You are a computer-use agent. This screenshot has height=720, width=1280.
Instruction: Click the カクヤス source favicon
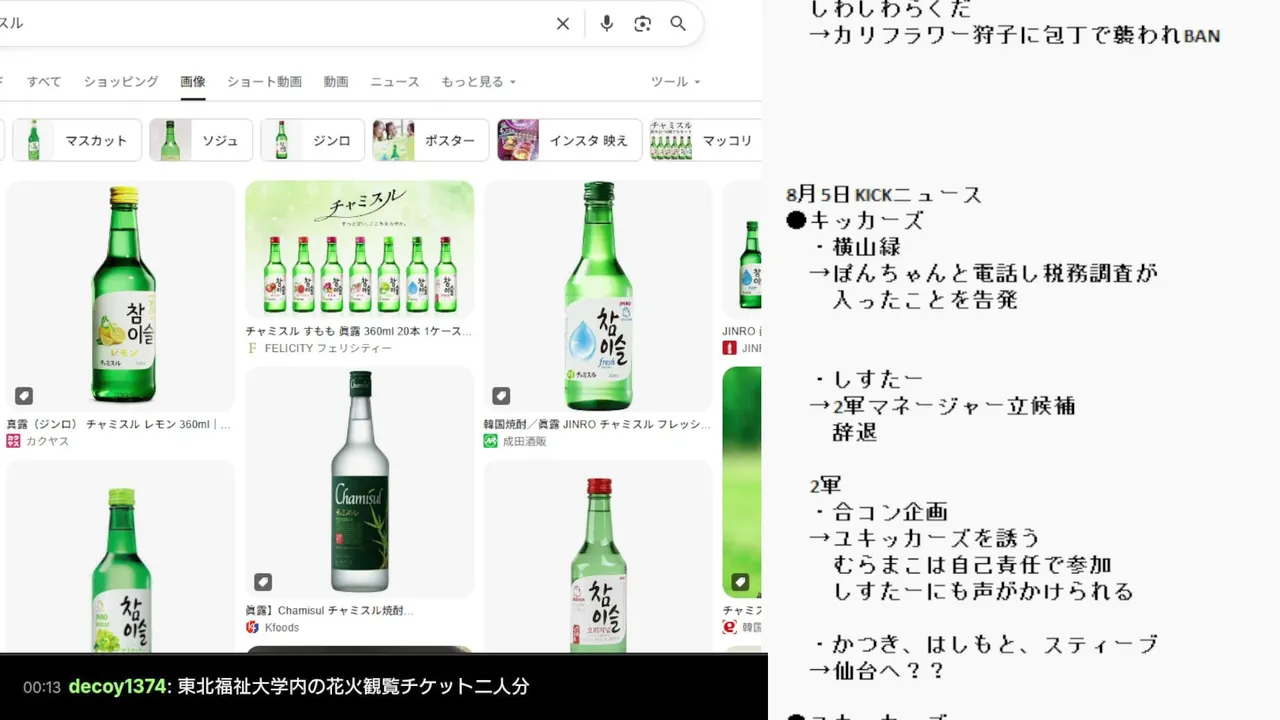tap(13, 441)
